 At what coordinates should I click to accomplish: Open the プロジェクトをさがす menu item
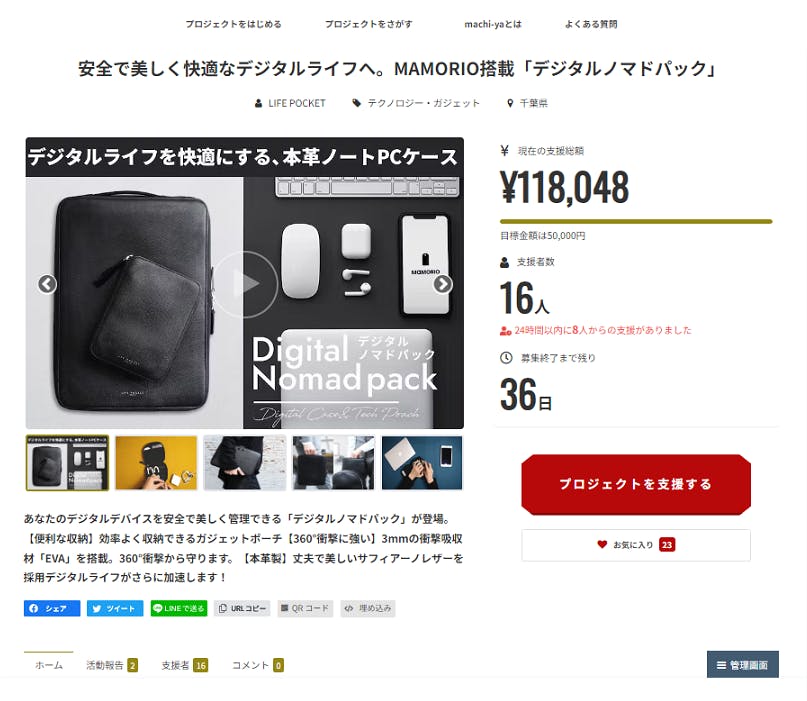(369, 24)
